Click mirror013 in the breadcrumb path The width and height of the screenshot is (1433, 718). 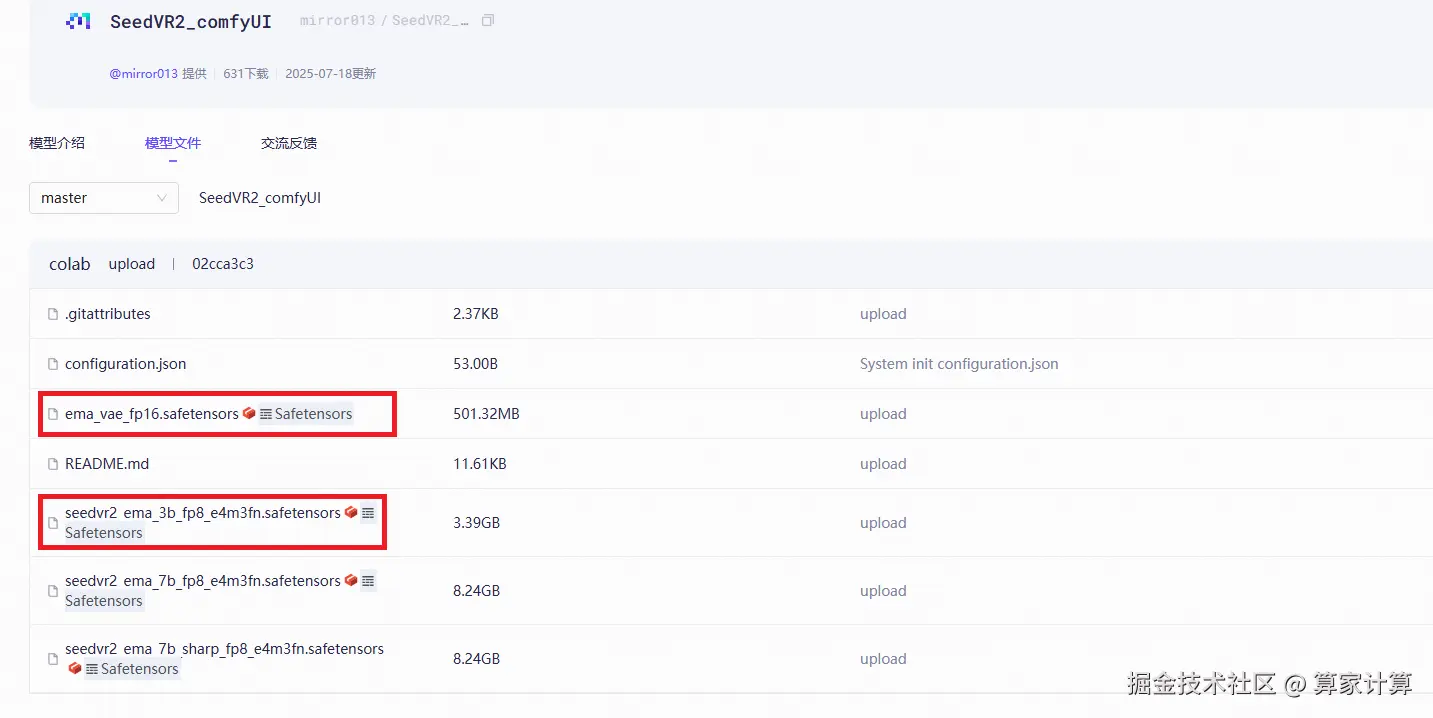(x=337, y=21)
